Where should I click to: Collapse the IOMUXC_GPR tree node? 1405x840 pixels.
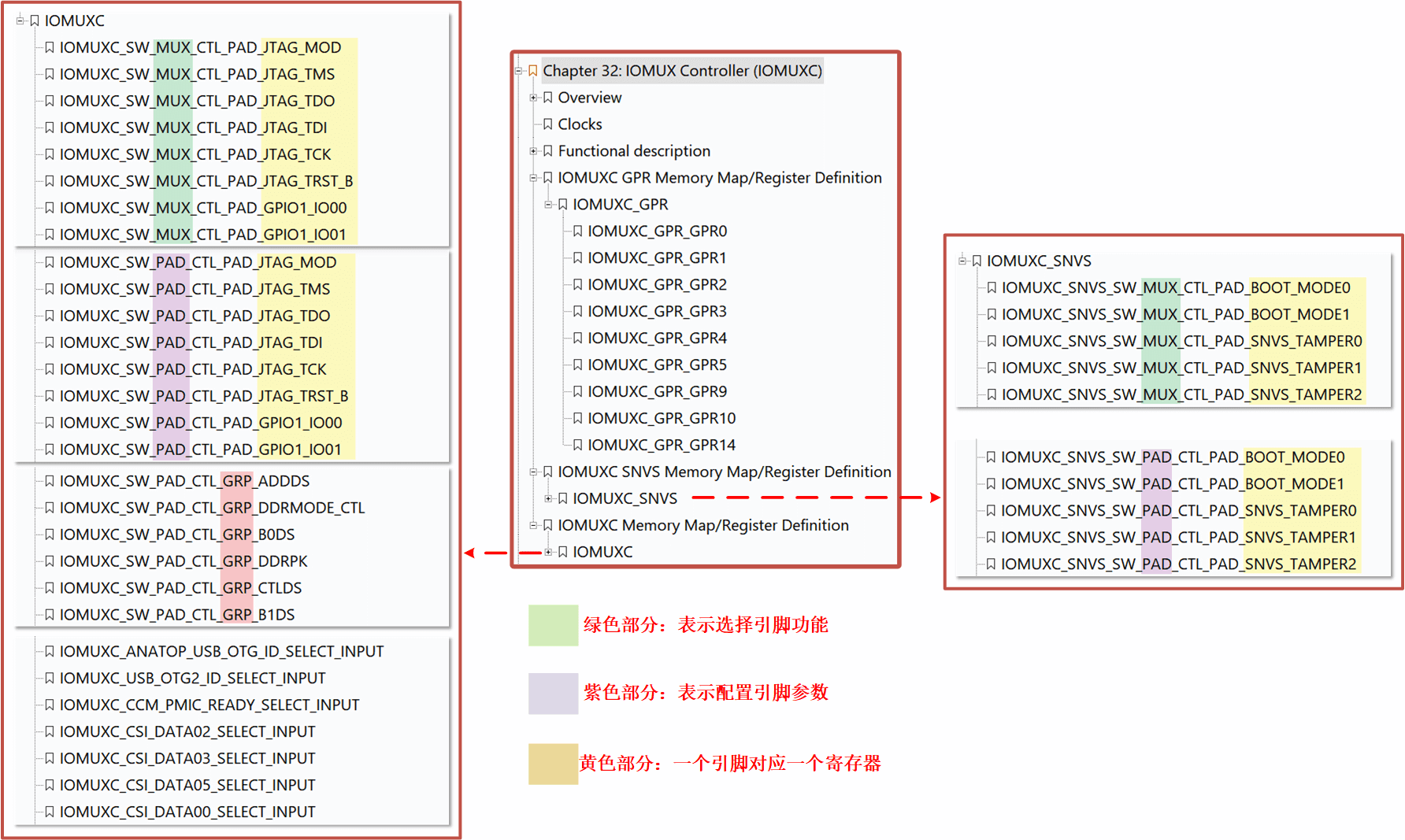pos(548,205)
